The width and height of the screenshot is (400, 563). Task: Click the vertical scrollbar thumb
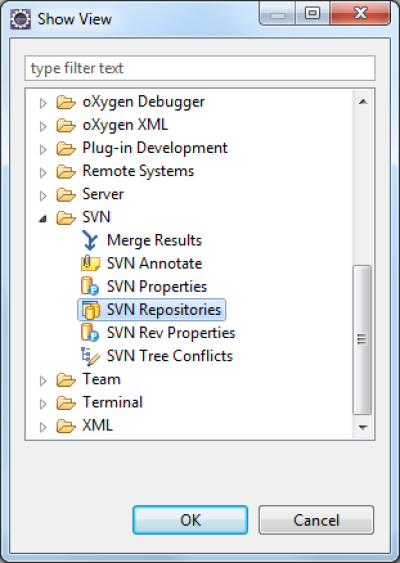[362, 340]
